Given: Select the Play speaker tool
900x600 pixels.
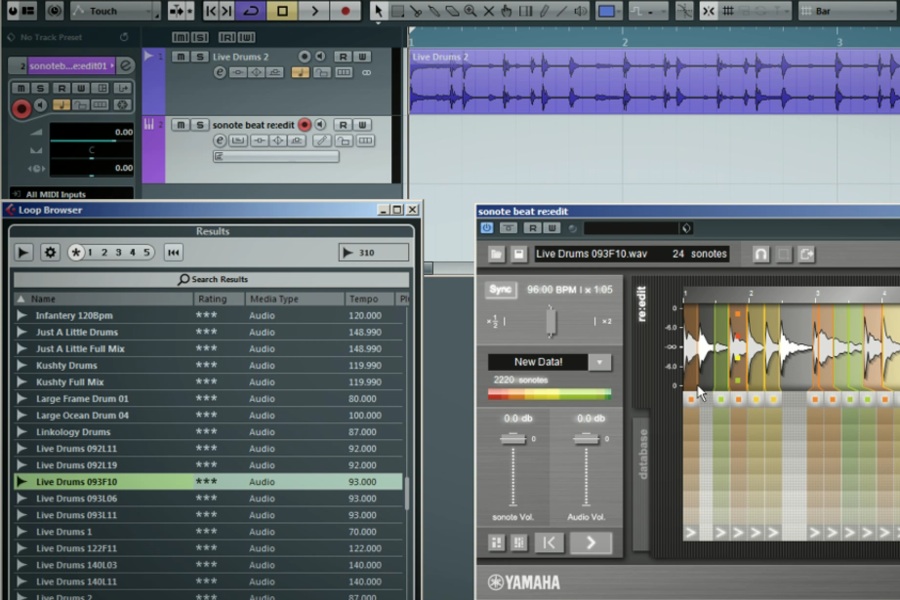Looking at the screenshot, I should tap(580, 11).
